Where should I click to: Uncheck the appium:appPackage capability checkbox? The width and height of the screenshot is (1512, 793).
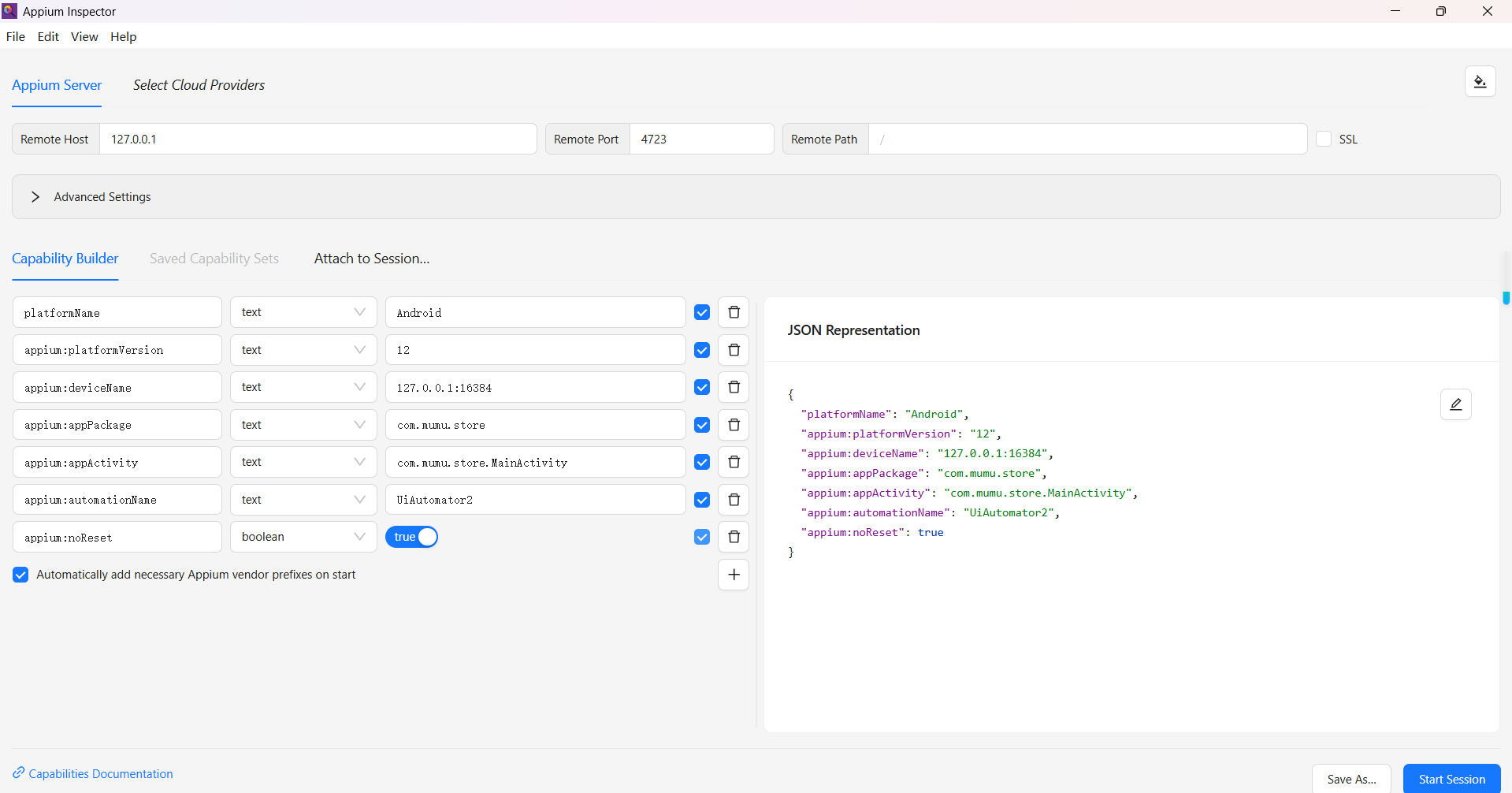click(702, 425)
